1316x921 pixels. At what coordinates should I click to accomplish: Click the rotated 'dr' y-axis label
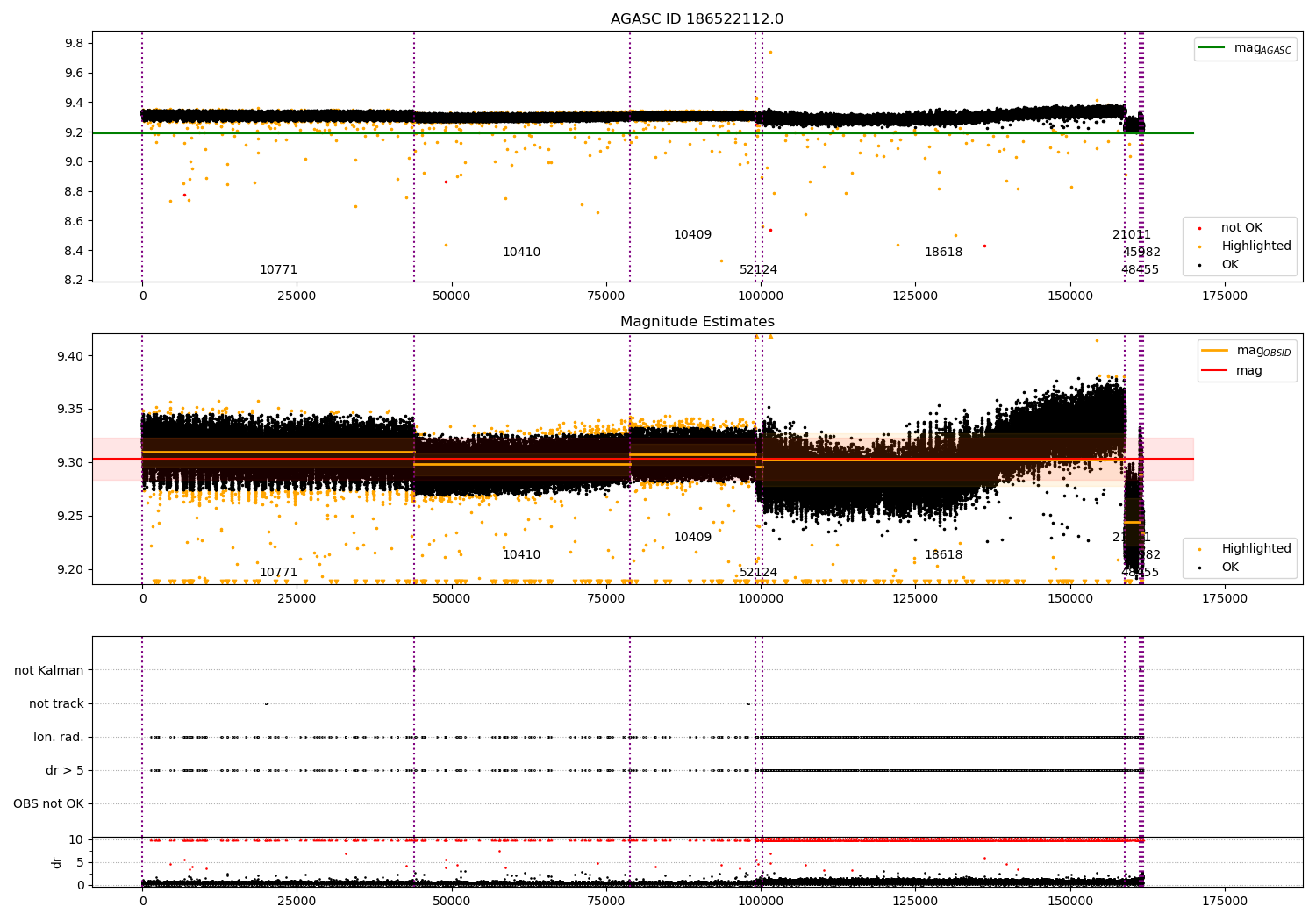pos(57,862)
